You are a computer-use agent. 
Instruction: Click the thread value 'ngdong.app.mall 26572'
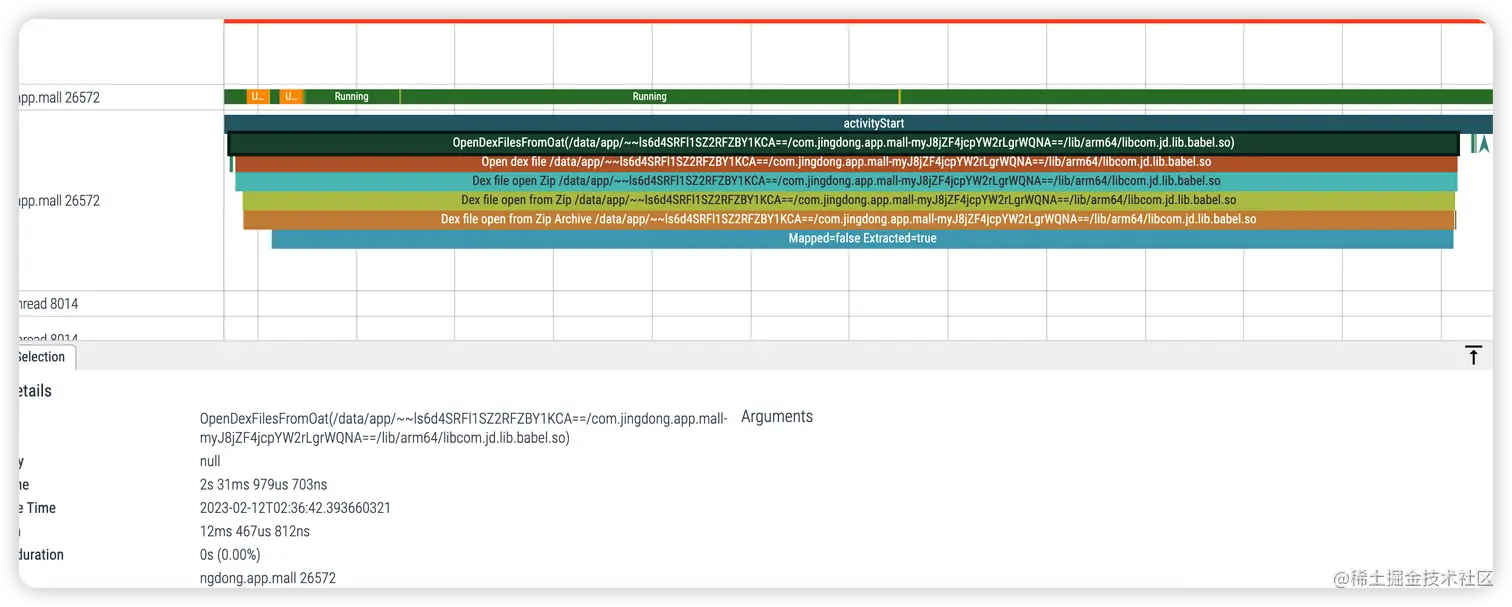point(268,578)
